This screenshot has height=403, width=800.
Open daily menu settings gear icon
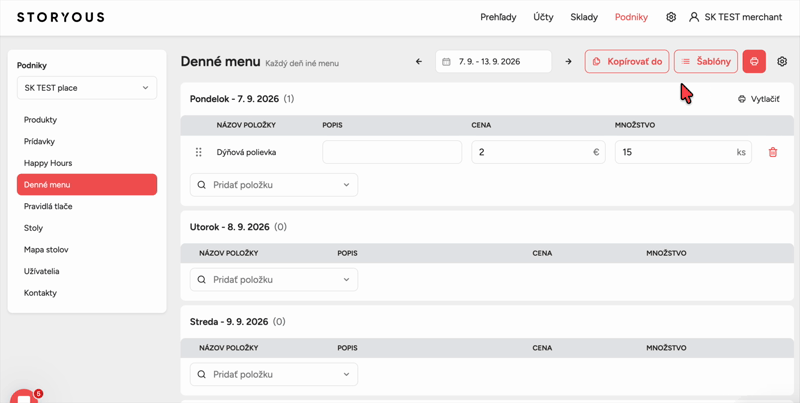[x=782, y=62]
